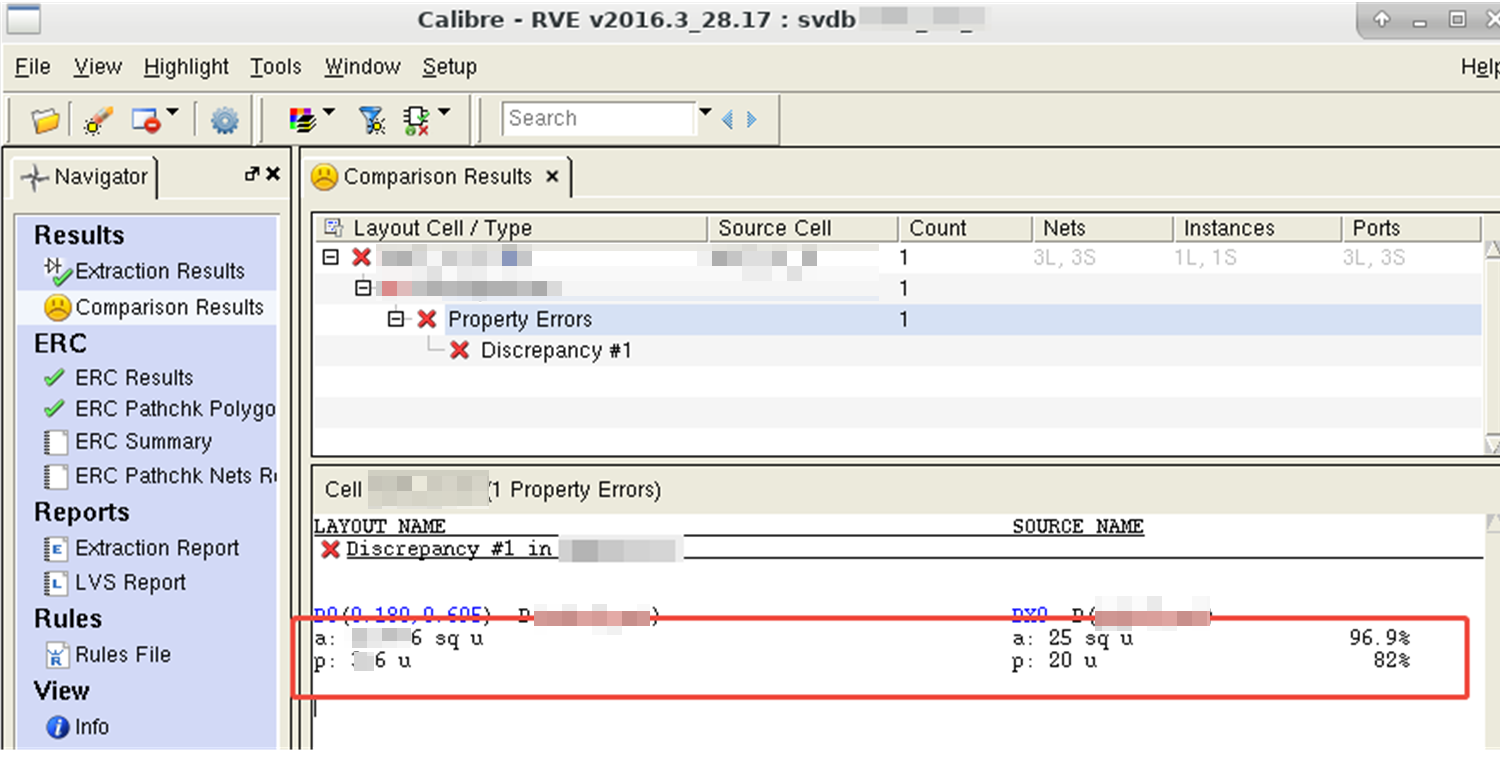Click the filter funnel icon
This screenshot has width=1500, height=757.
pos(372,121)
